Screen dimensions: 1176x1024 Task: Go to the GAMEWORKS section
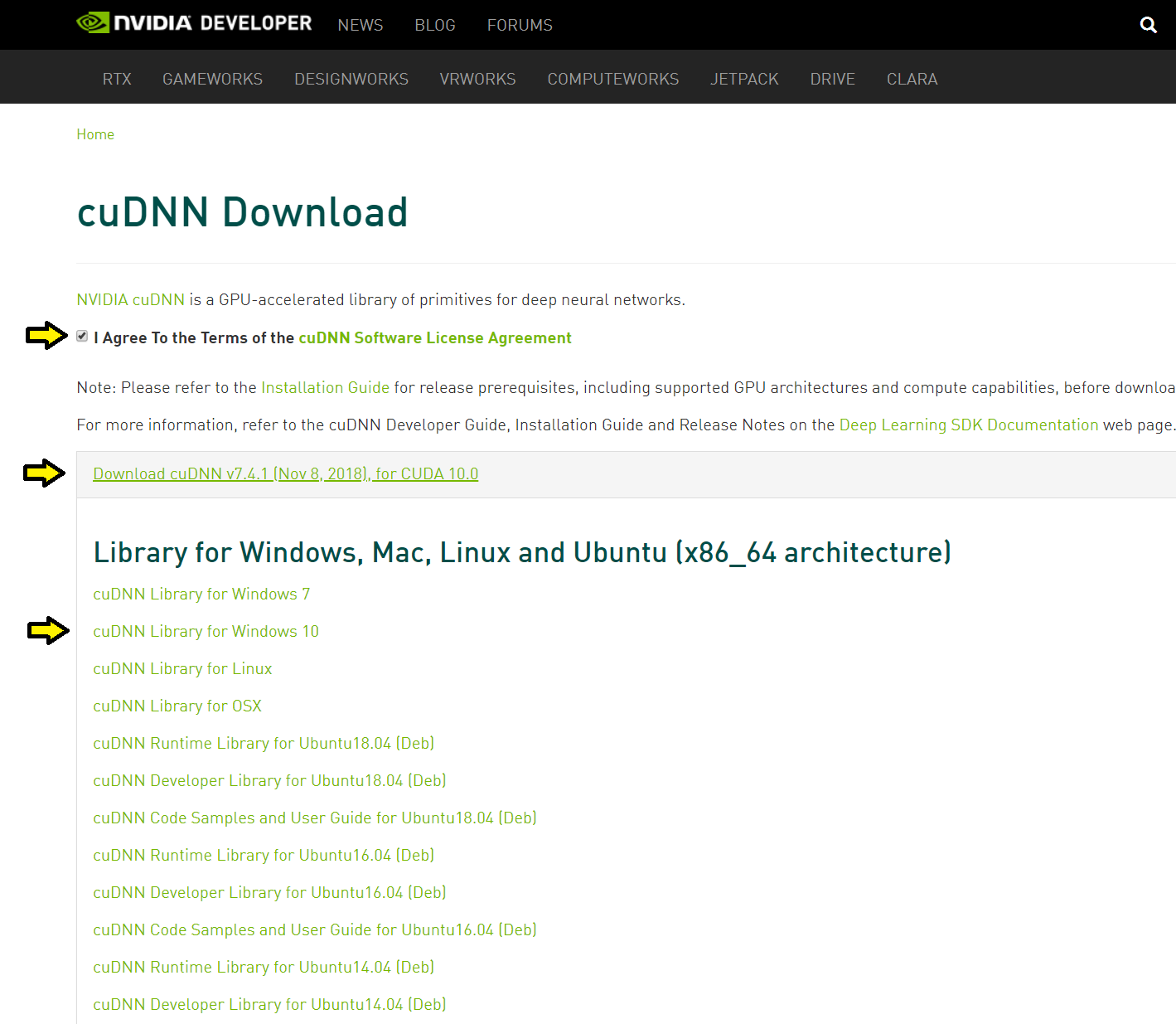coord(212,79)
